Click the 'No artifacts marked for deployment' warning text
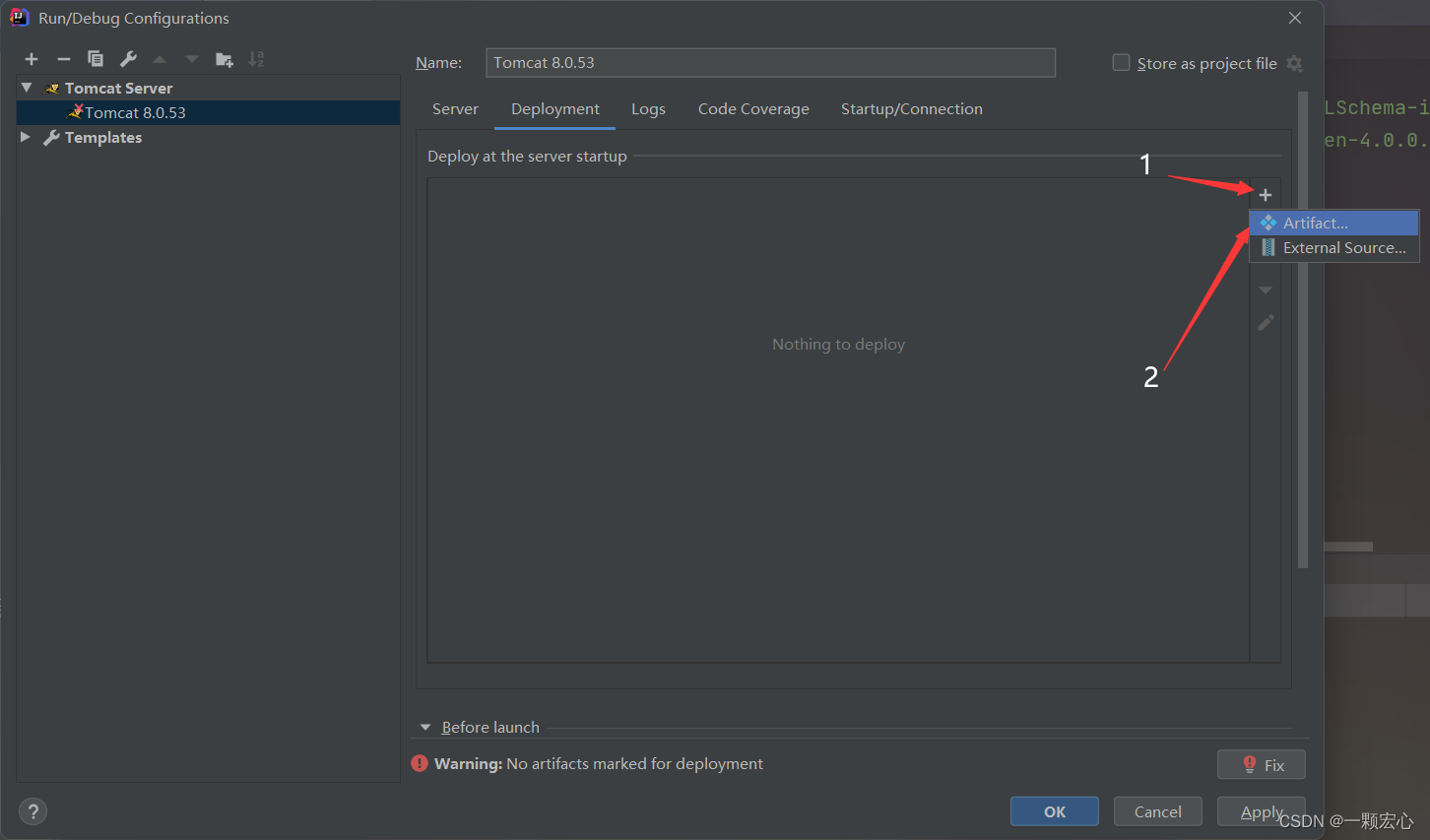 pos(634,763)
